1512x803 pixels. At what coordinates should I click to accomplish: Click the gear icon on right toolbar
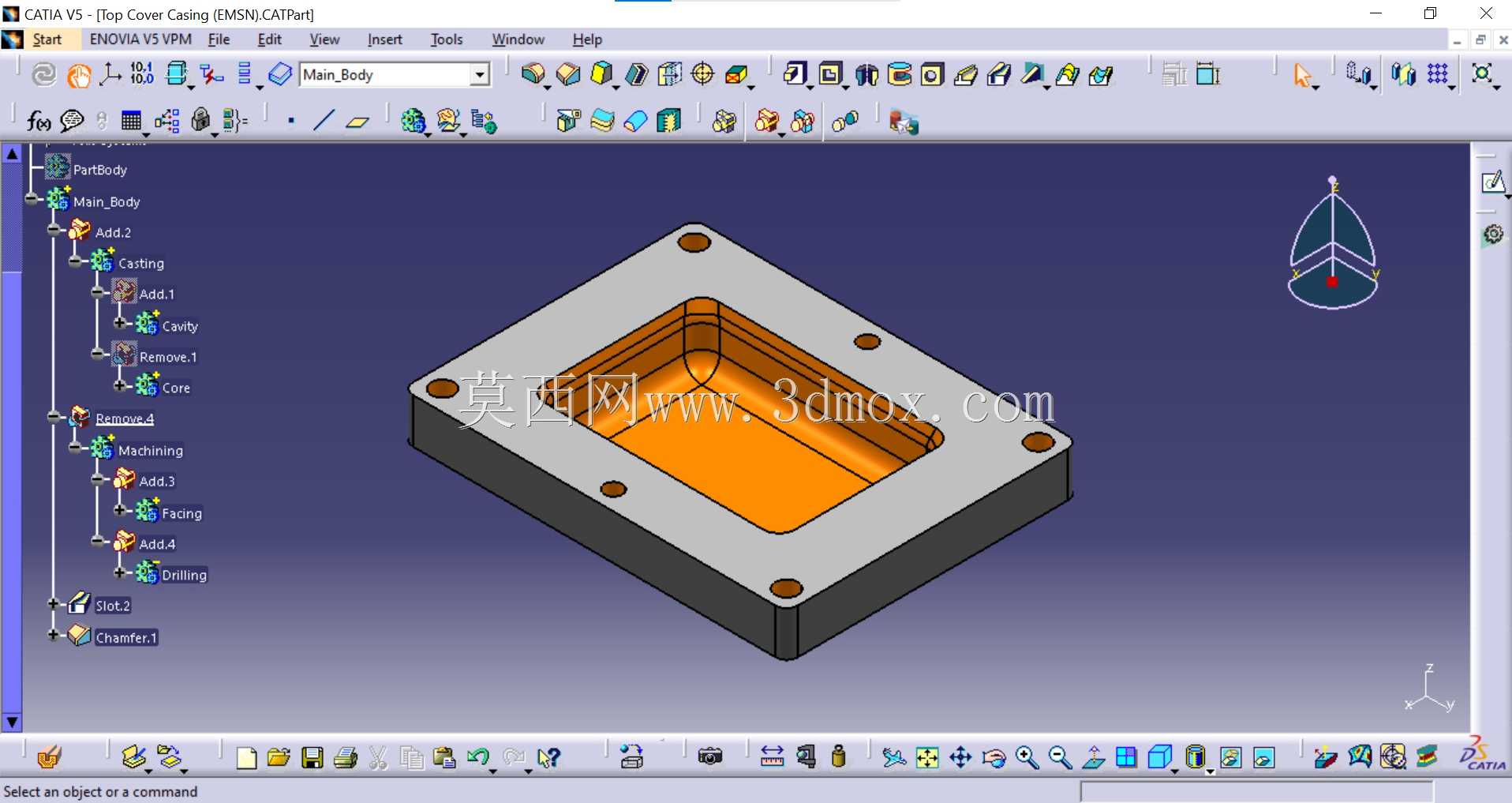point(1493,235)
